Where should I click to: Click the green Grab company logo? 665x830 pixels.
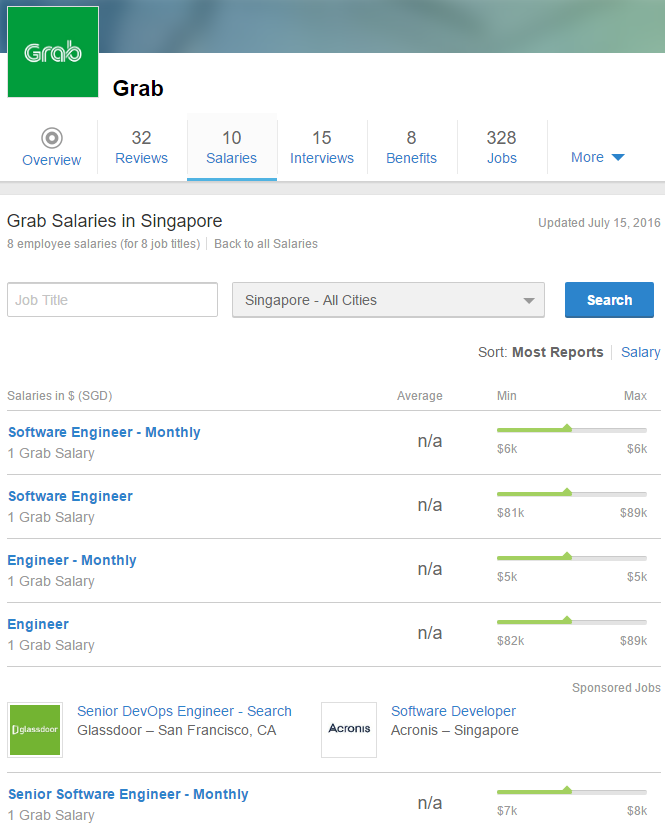coord(53,52)
